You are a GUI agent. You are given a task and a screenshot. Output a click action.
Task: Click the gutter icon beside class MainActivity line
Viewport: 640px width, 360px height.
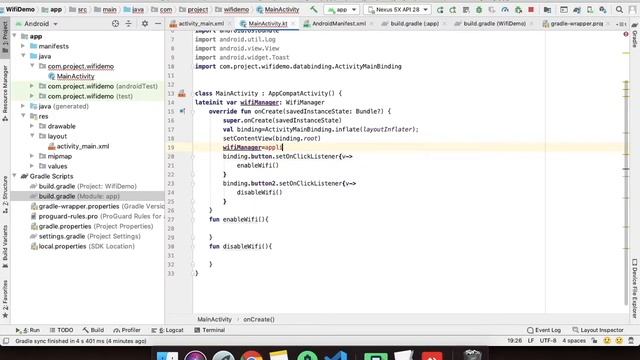[x=182, y=93]
